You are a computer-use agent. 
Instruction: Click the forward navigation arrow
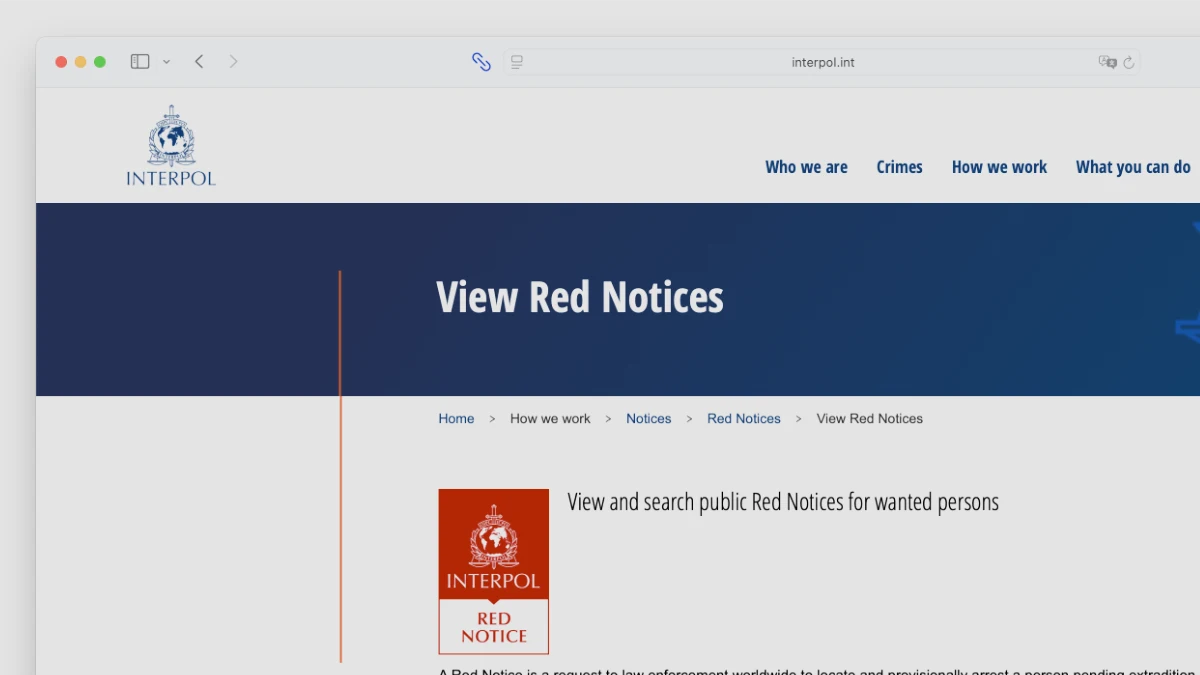(233, 62)
